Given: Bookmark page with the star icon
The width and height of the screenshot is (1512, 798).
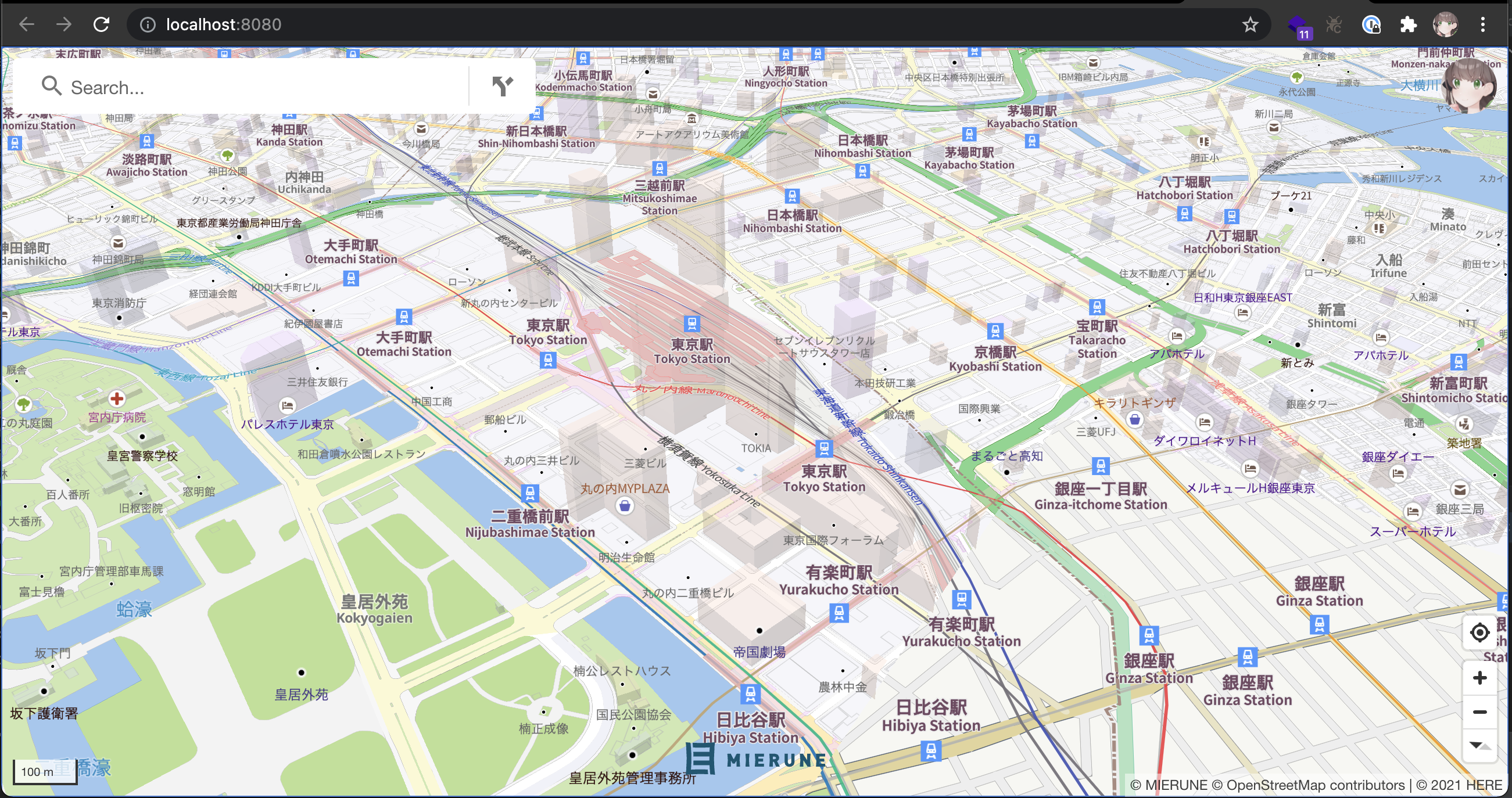Looking at the screenshot, I should 1250,24.
